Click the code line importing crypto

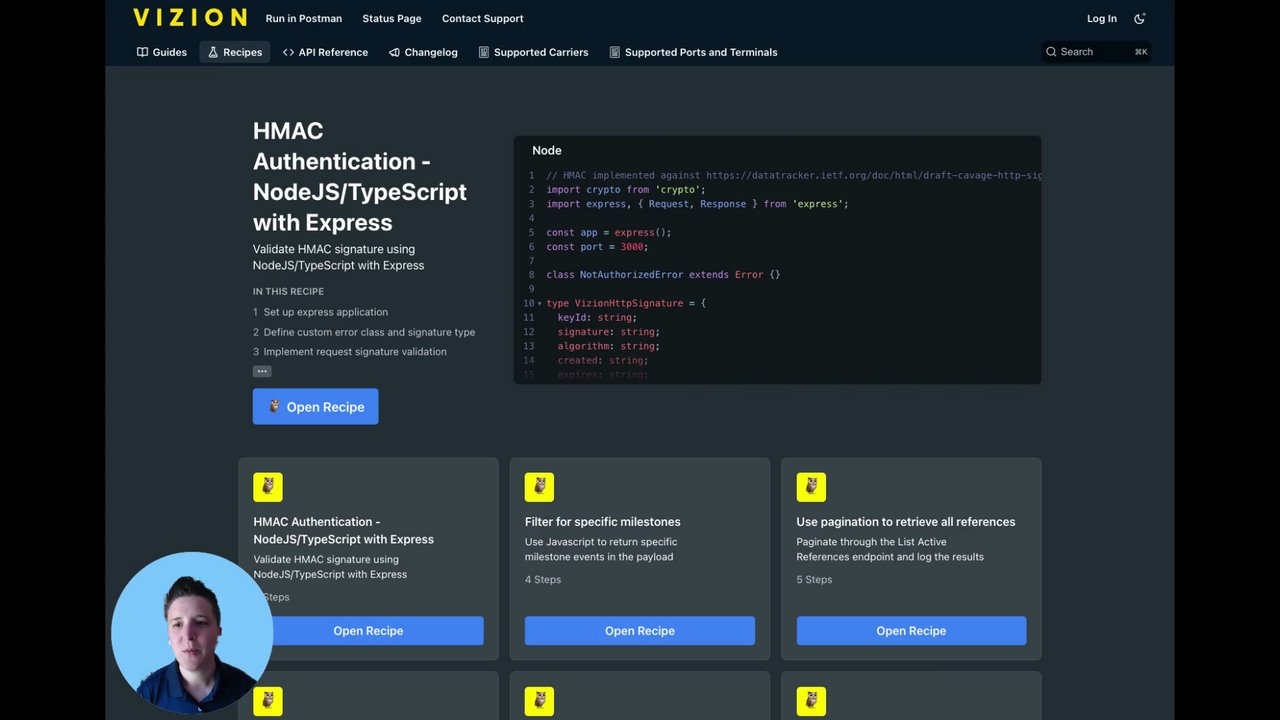(626, 189)
